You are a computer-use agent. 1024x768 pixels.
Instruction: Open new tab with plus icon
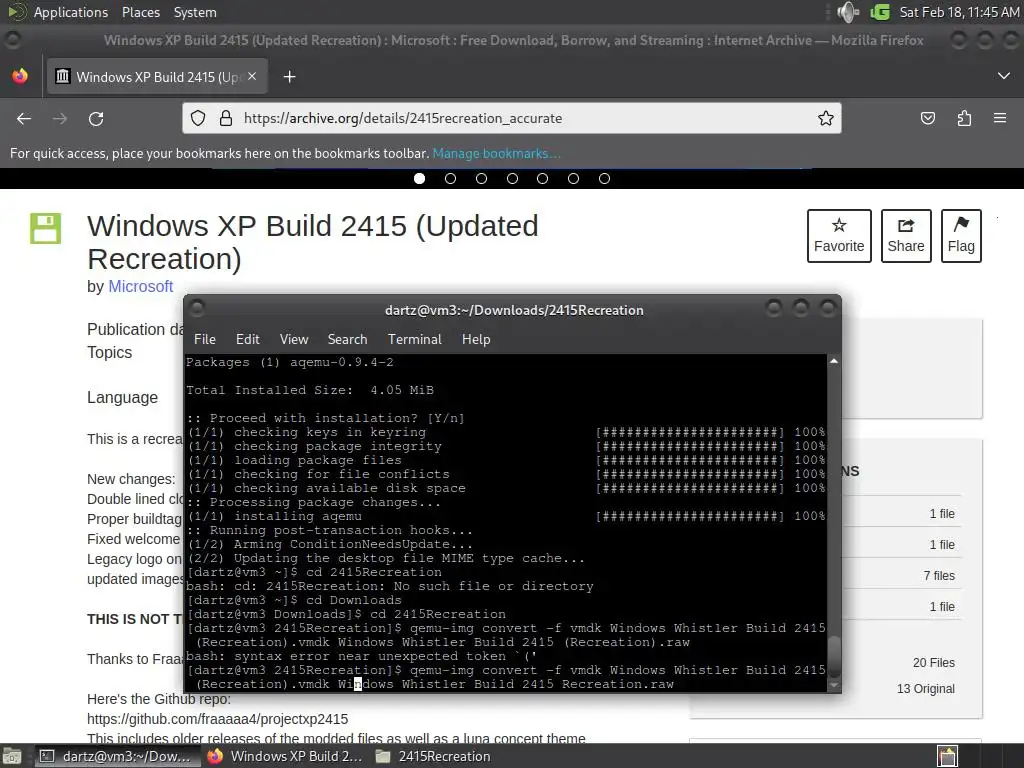(x=289, y=77)
